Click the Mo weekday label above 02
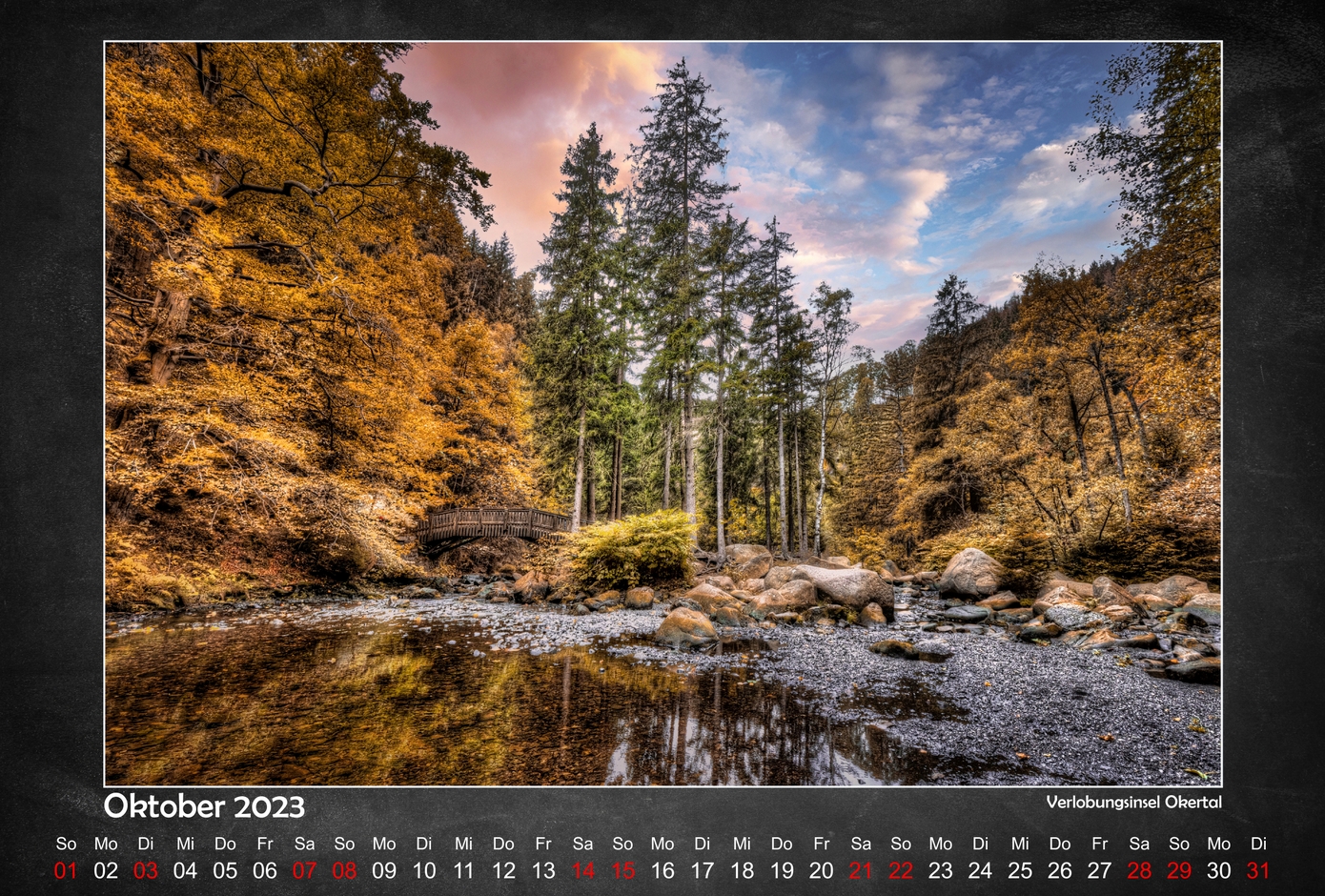Image resolution: width=1325 pixels, height=896 pixels. pos(106,844)
